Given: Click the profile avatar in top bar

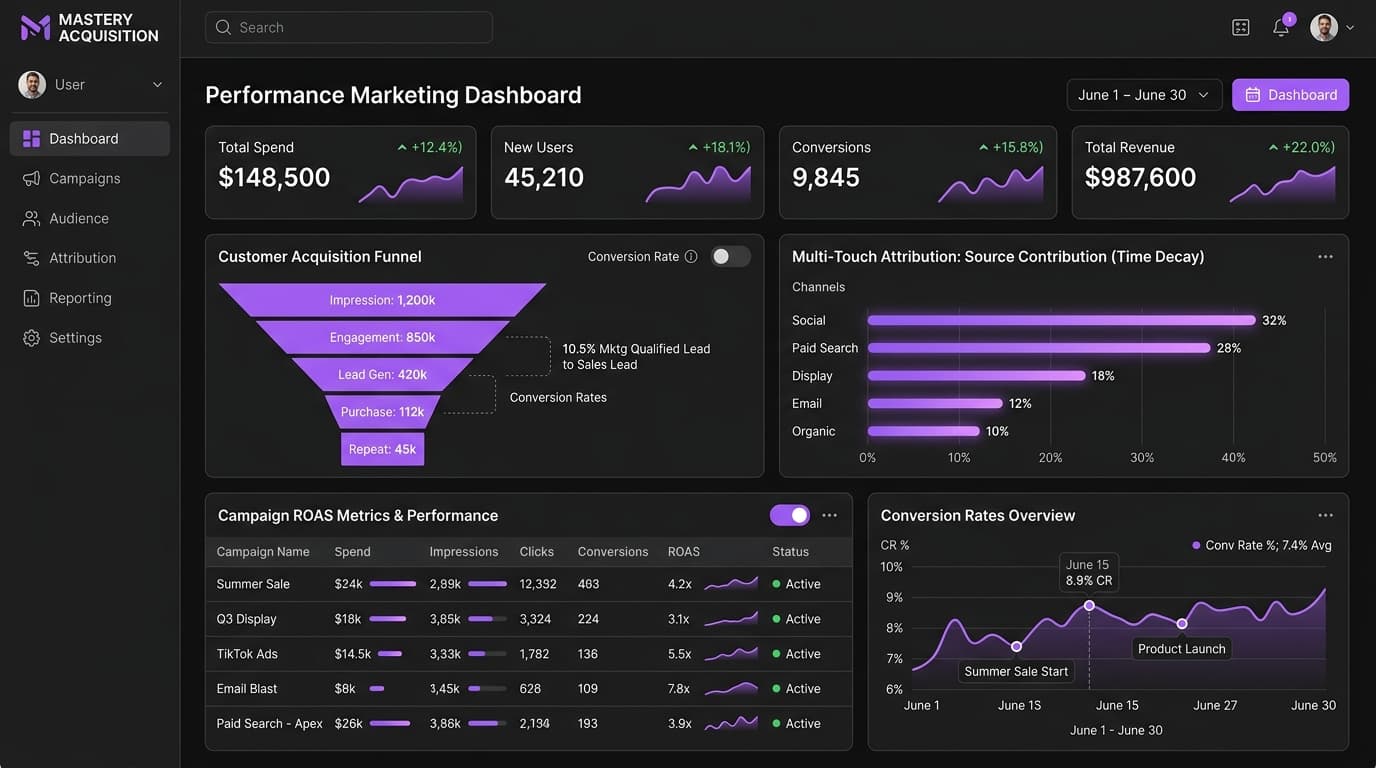Looking at the screenshot, I should [1324, 27].
